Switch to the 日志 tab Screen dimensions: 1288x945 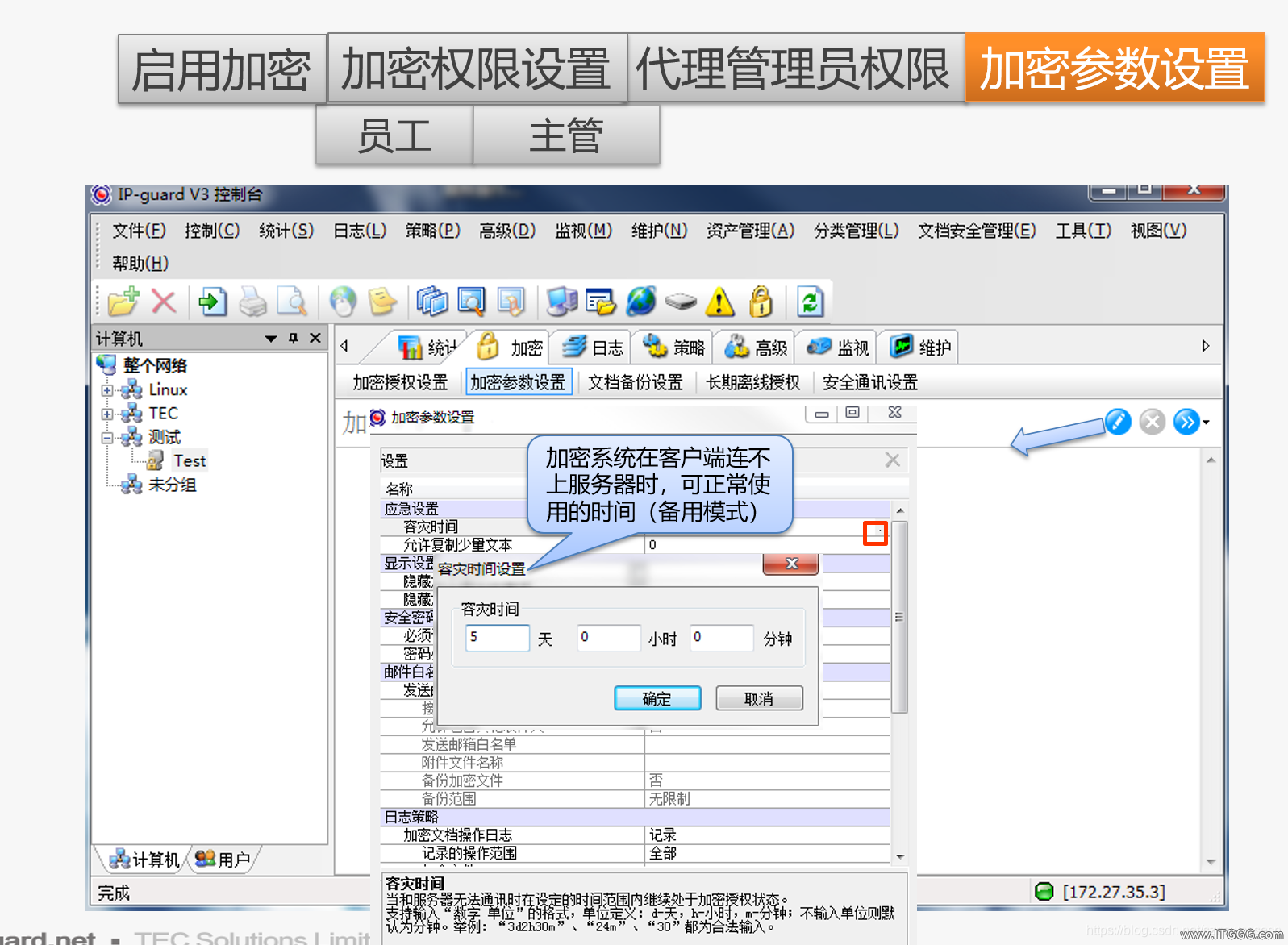pos(593,348)
